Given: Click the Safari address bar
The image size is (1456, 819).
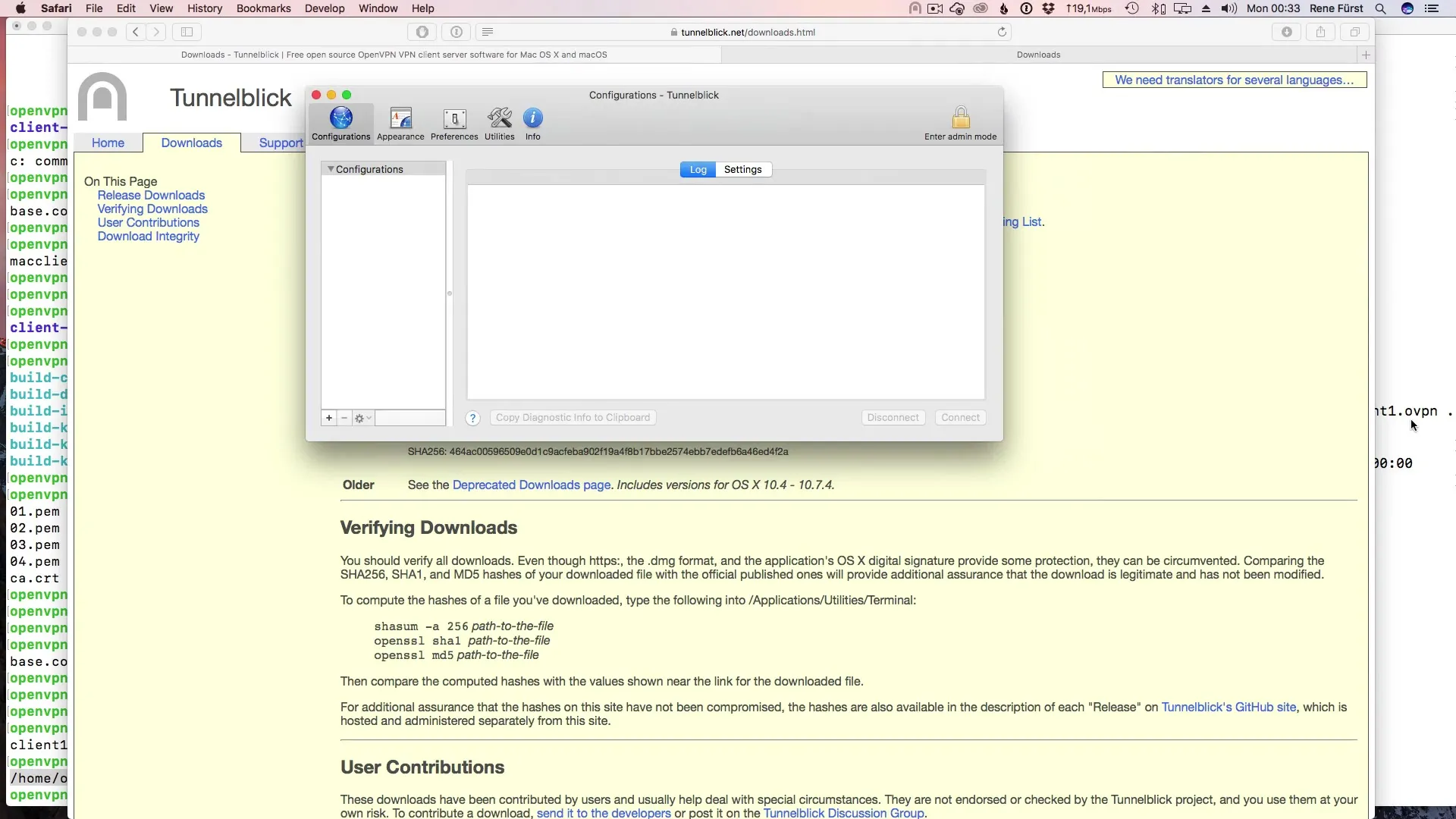Looking at the screenshot, I should click(x=743, y=32).
